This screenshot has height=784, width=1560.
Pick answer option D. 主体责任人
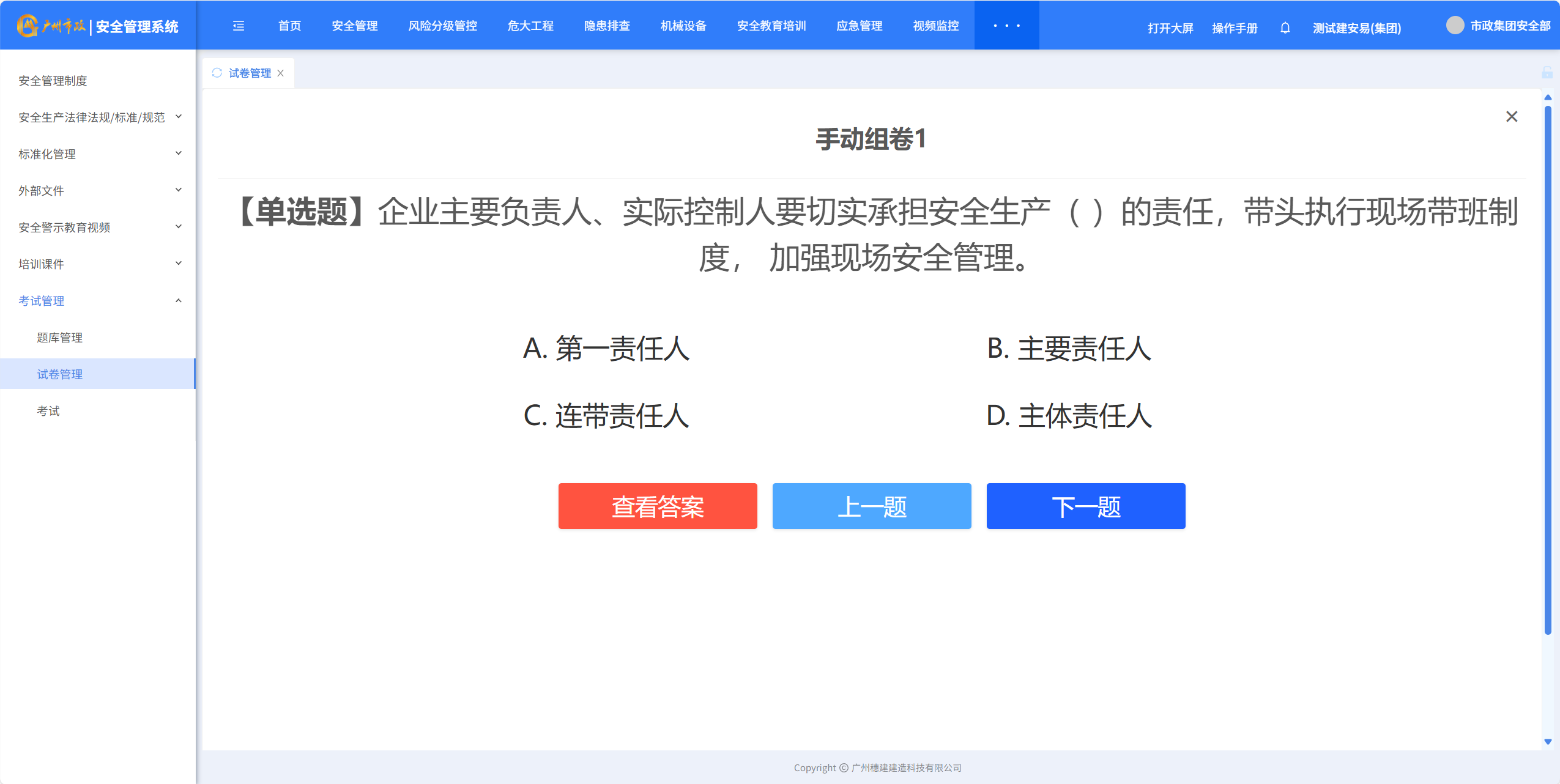point(1069,416)
